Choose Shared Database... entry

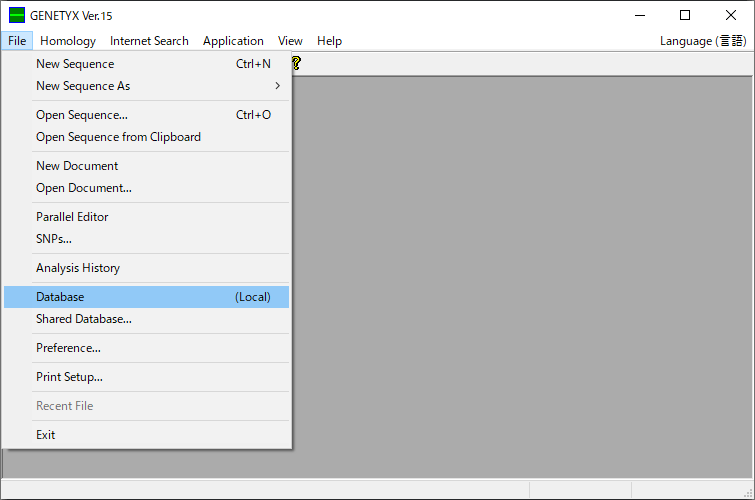click(146, 319)
